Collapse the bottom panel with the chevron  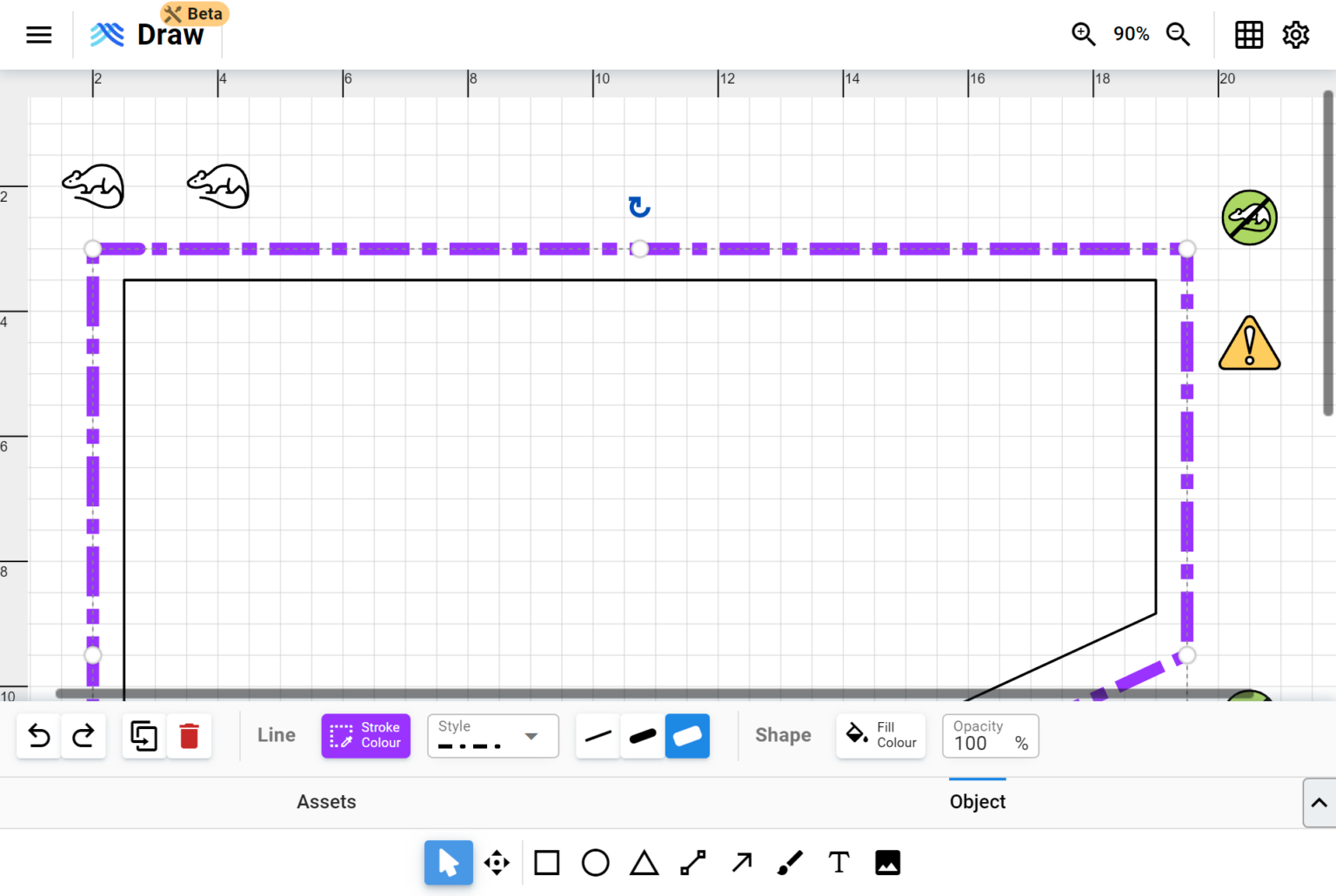[1319, 802]
